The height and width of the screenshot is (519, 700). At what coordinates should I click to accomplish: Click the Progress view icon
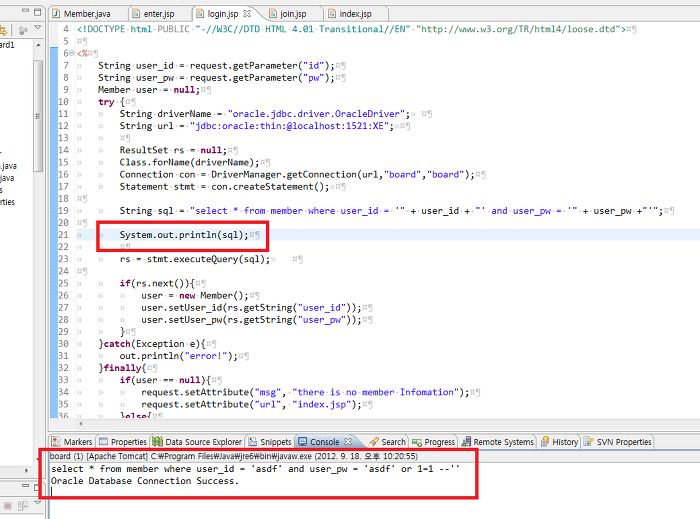point(417,442)
